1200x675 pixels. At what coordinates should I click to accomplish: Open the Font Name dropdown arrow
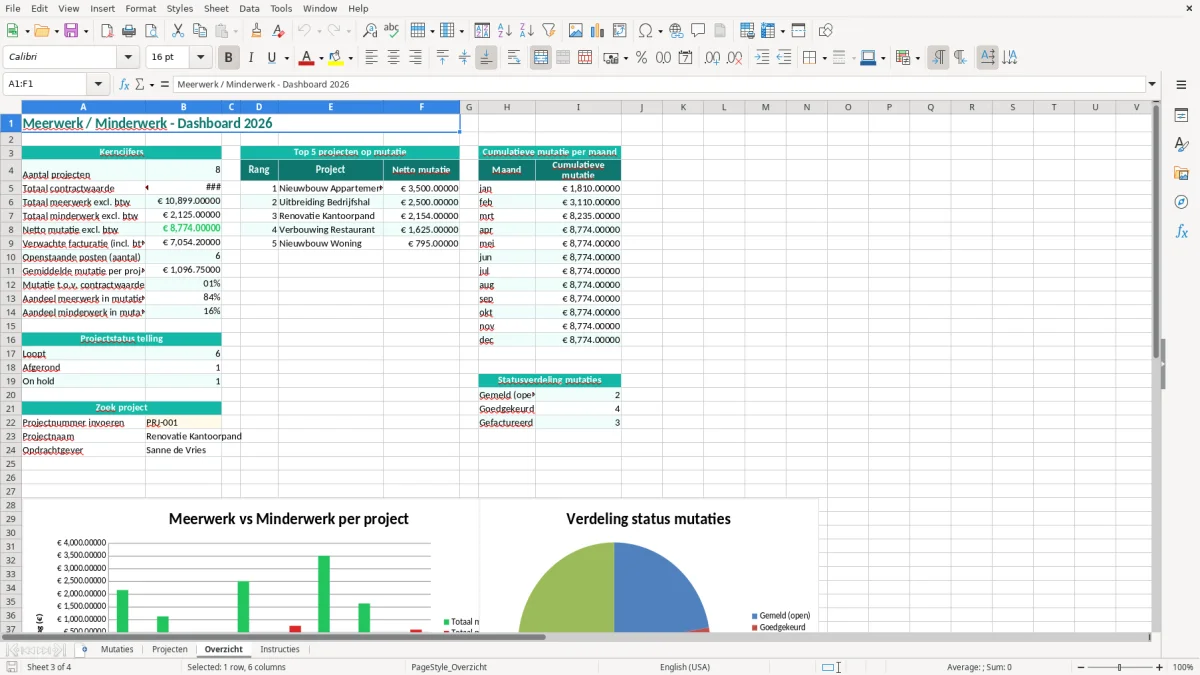pyautogui.click(x=128, y=58)
